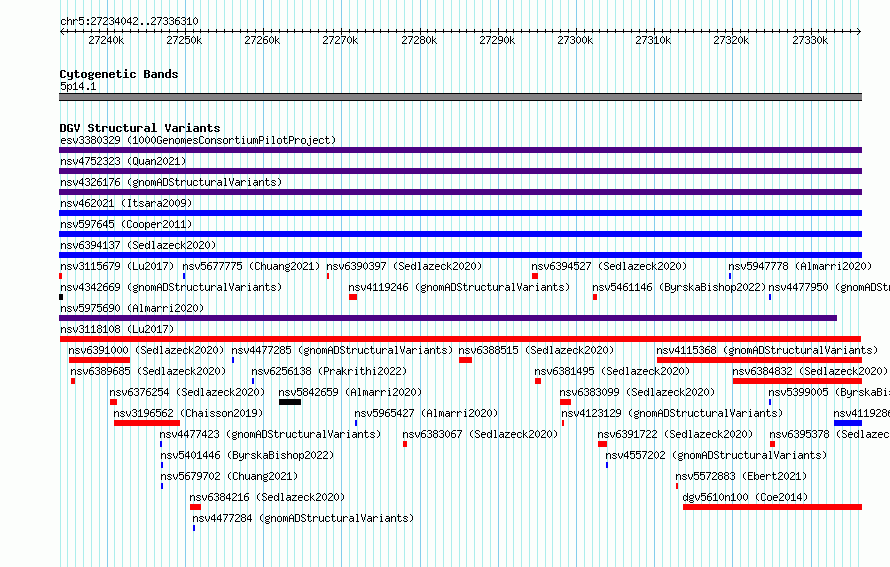The height and width of the screenshot is (567, 890).
Task: Click the nsv6381495 (Sedlazeck2020) label
Action: point(612,371)
